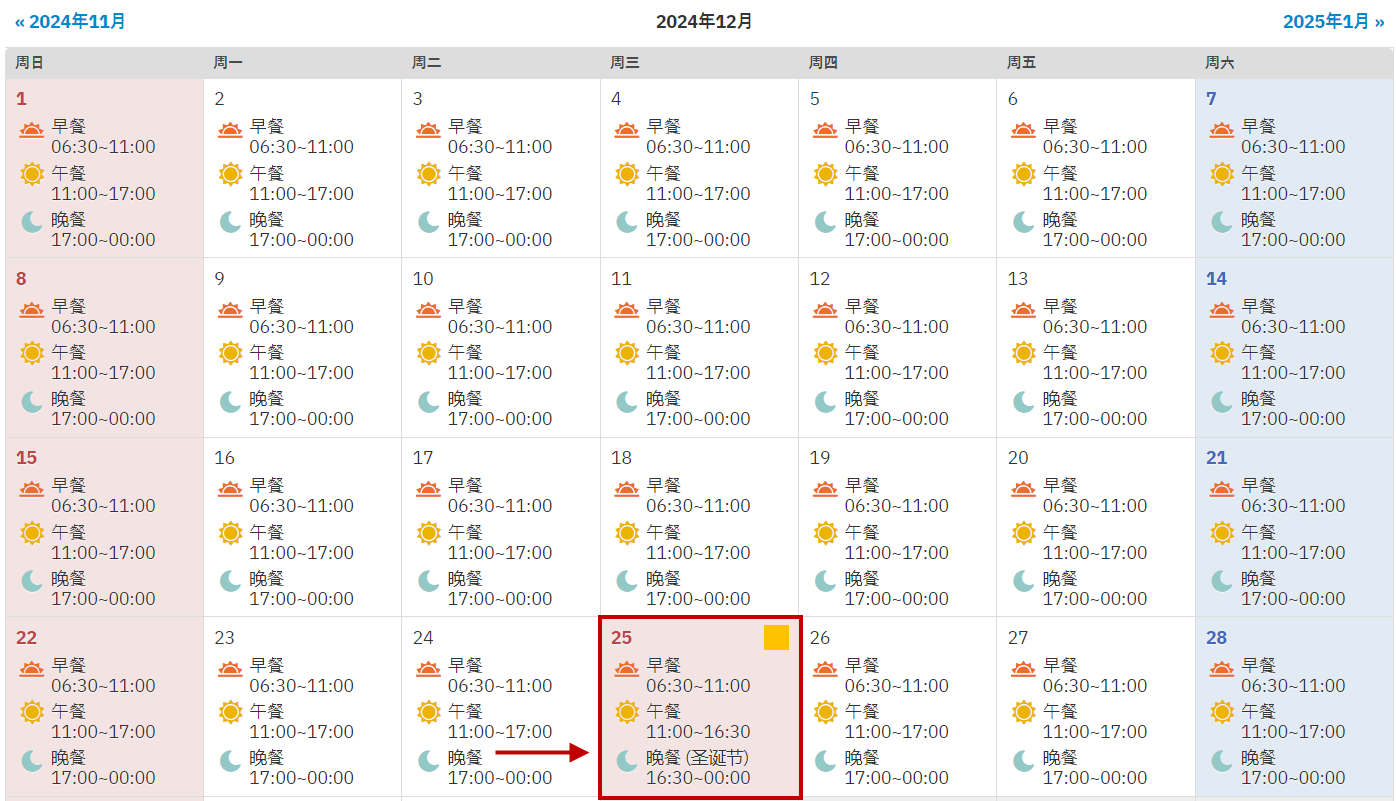The image size is (1396, 801).
Task: Click the 2024年12月 month title
Action: pos(704,21)
